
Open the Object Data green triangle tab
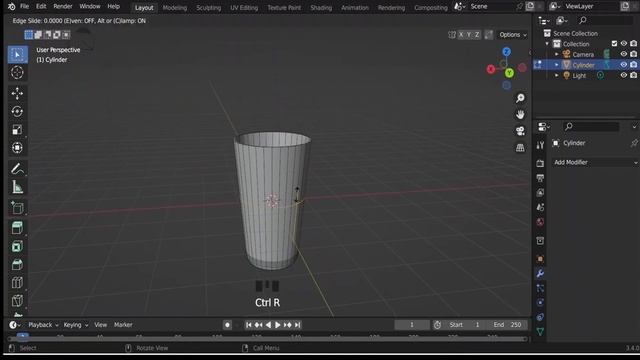(x=540, y=332)
